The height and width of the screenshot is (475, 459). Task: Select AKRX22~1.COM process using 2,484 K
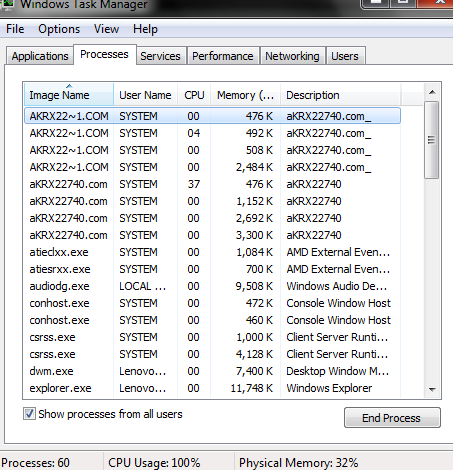tap(212, 167)
